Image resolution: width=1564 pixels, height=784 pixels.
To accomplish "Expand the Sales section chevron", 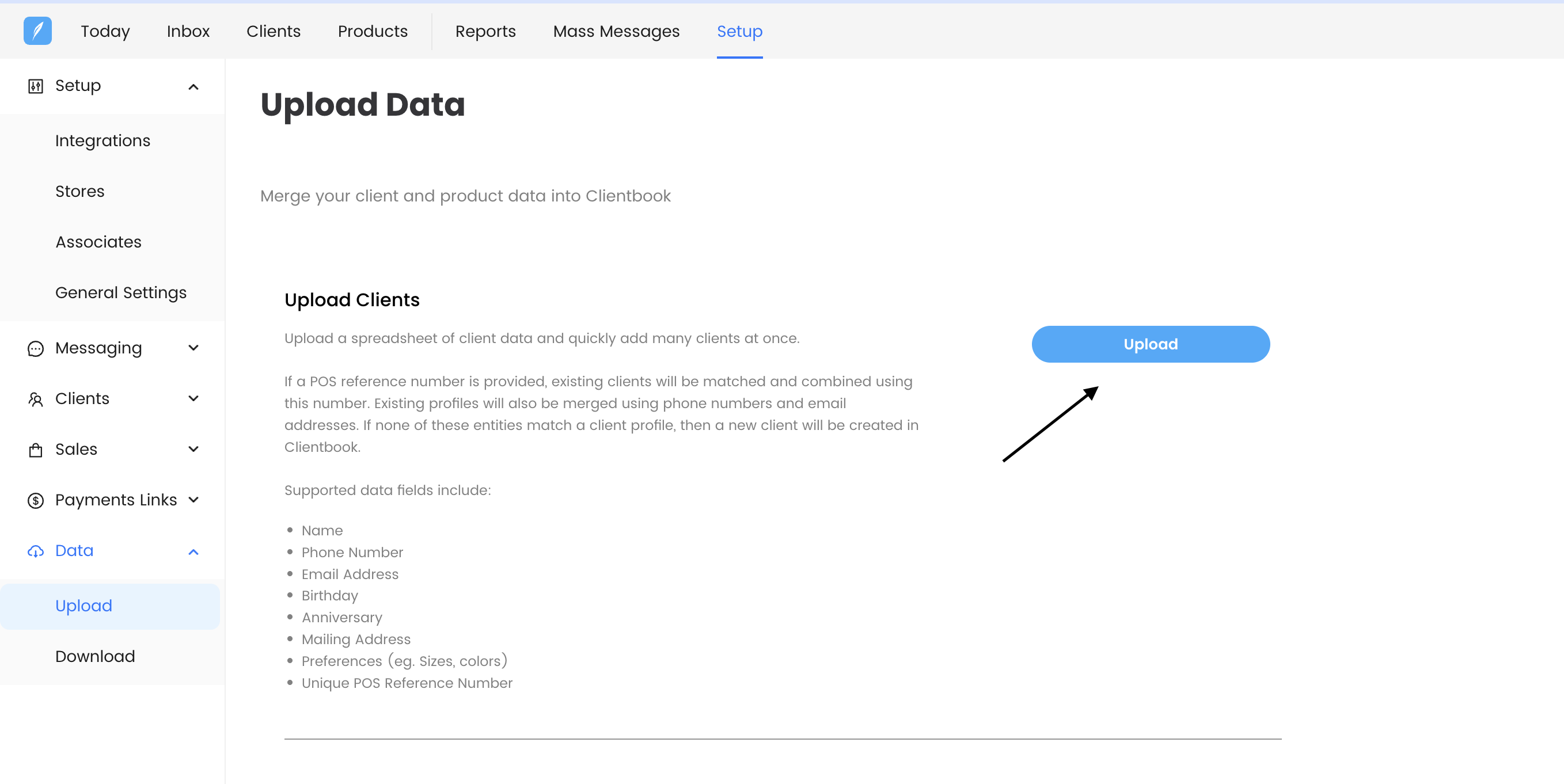I will [193, 450].
